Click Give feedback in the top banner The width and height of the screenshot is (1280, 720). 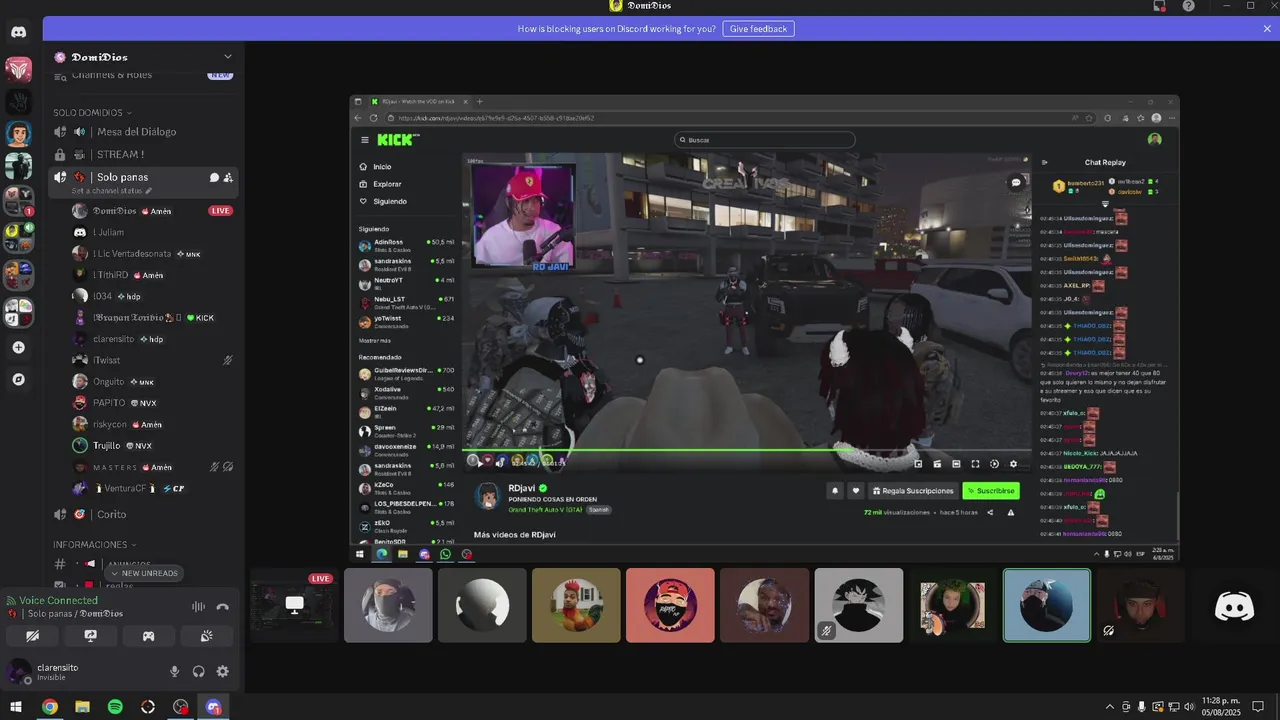(758, 29)
